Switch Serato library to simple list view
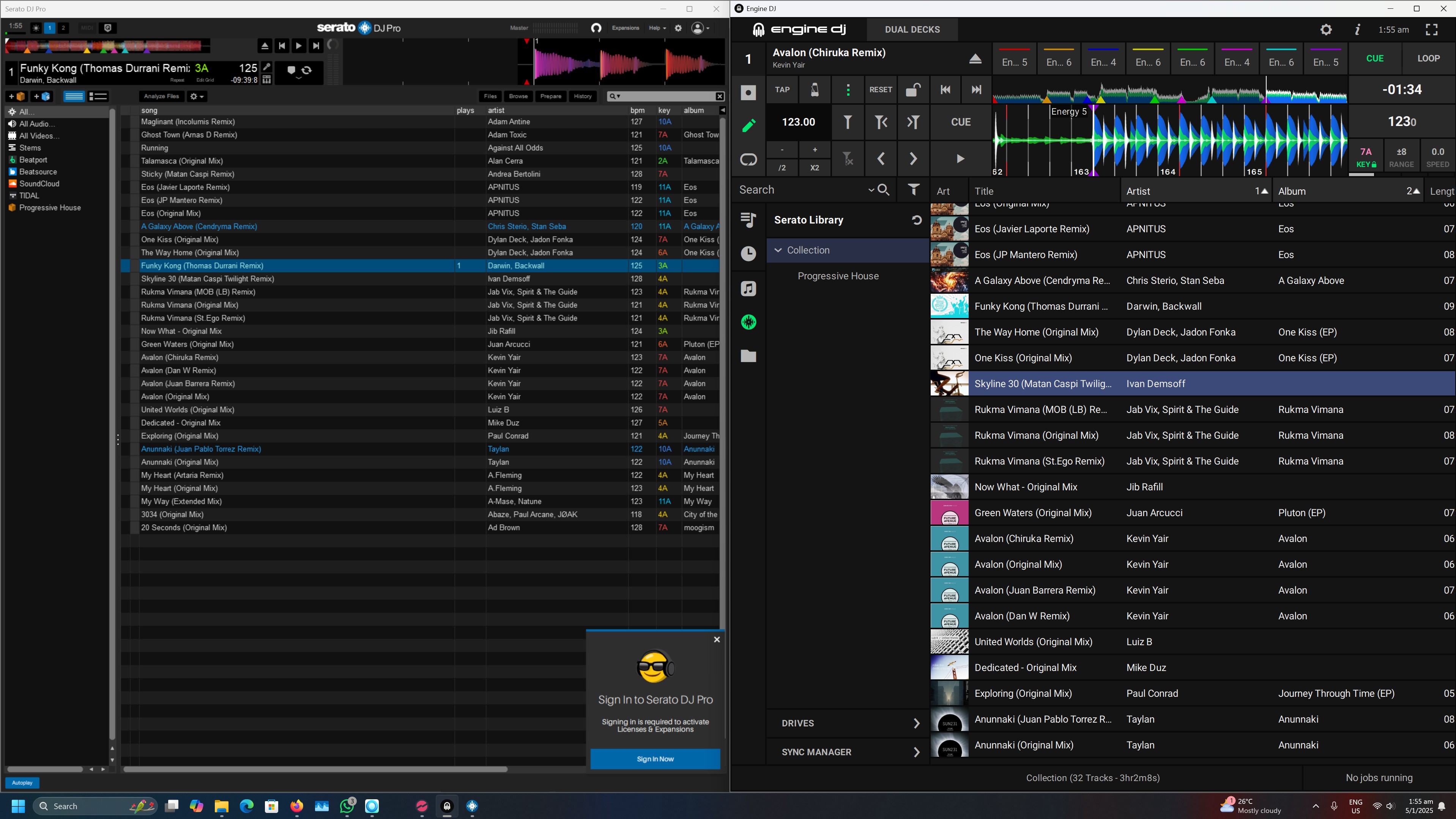 (x=74, y=97)
